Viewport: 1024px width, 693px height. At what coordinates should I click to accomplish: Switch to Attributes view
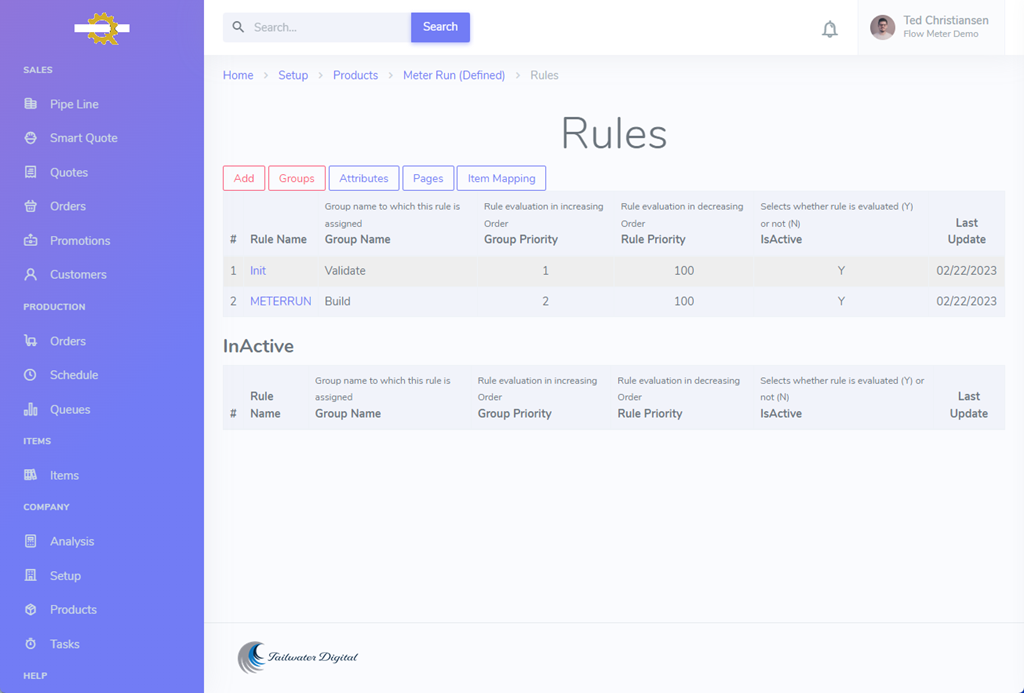(364, 178)
